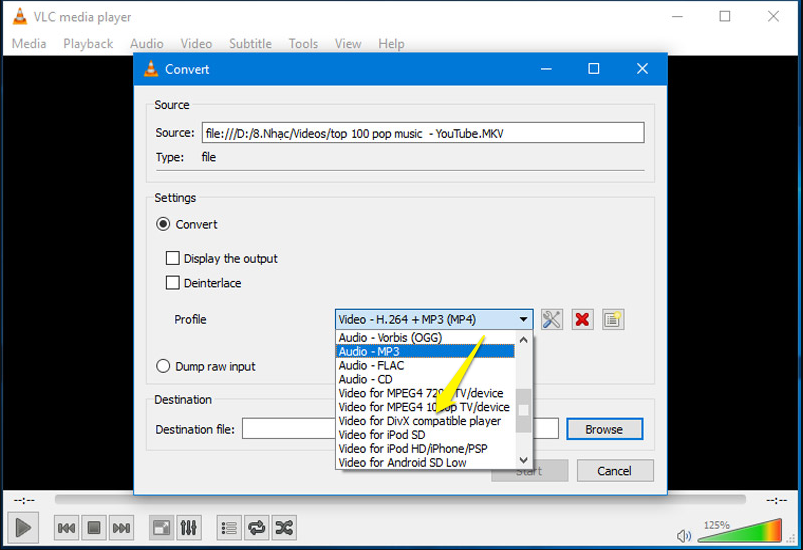The image size is (803, 550).
Task: Click the Destination file input field
Action: pos(400,429)
